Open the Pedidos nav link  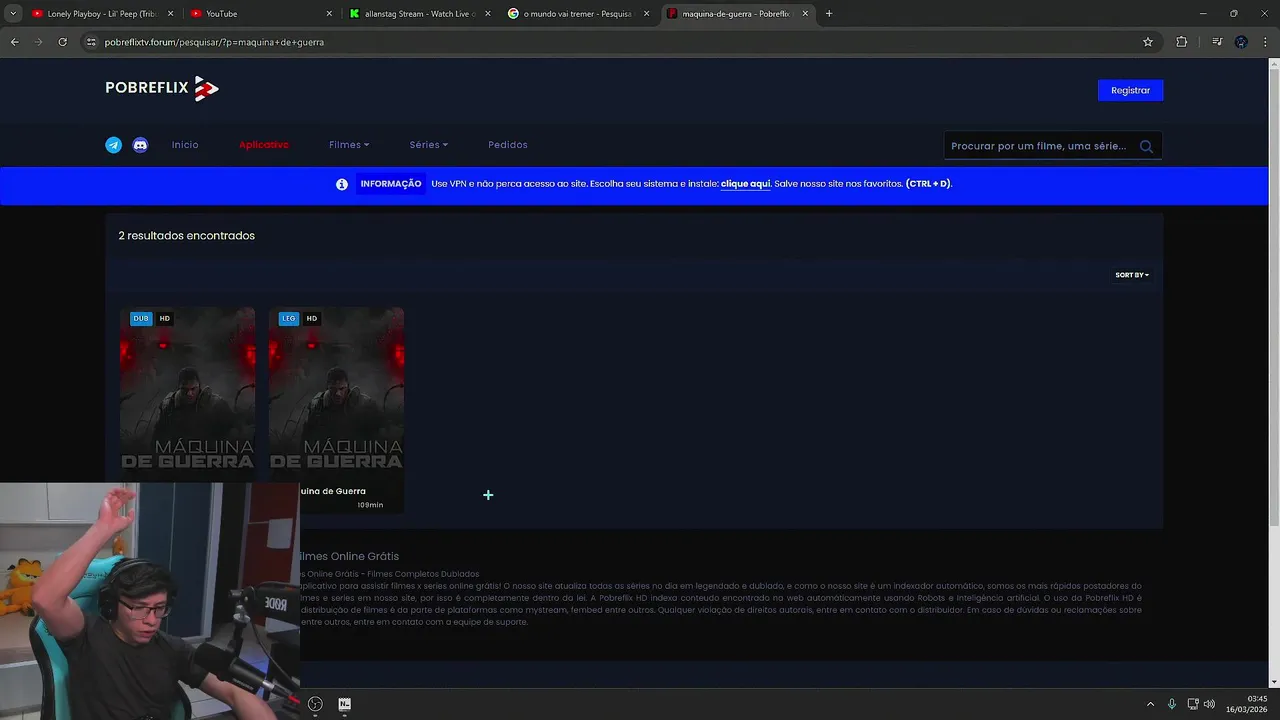(508, 145)
